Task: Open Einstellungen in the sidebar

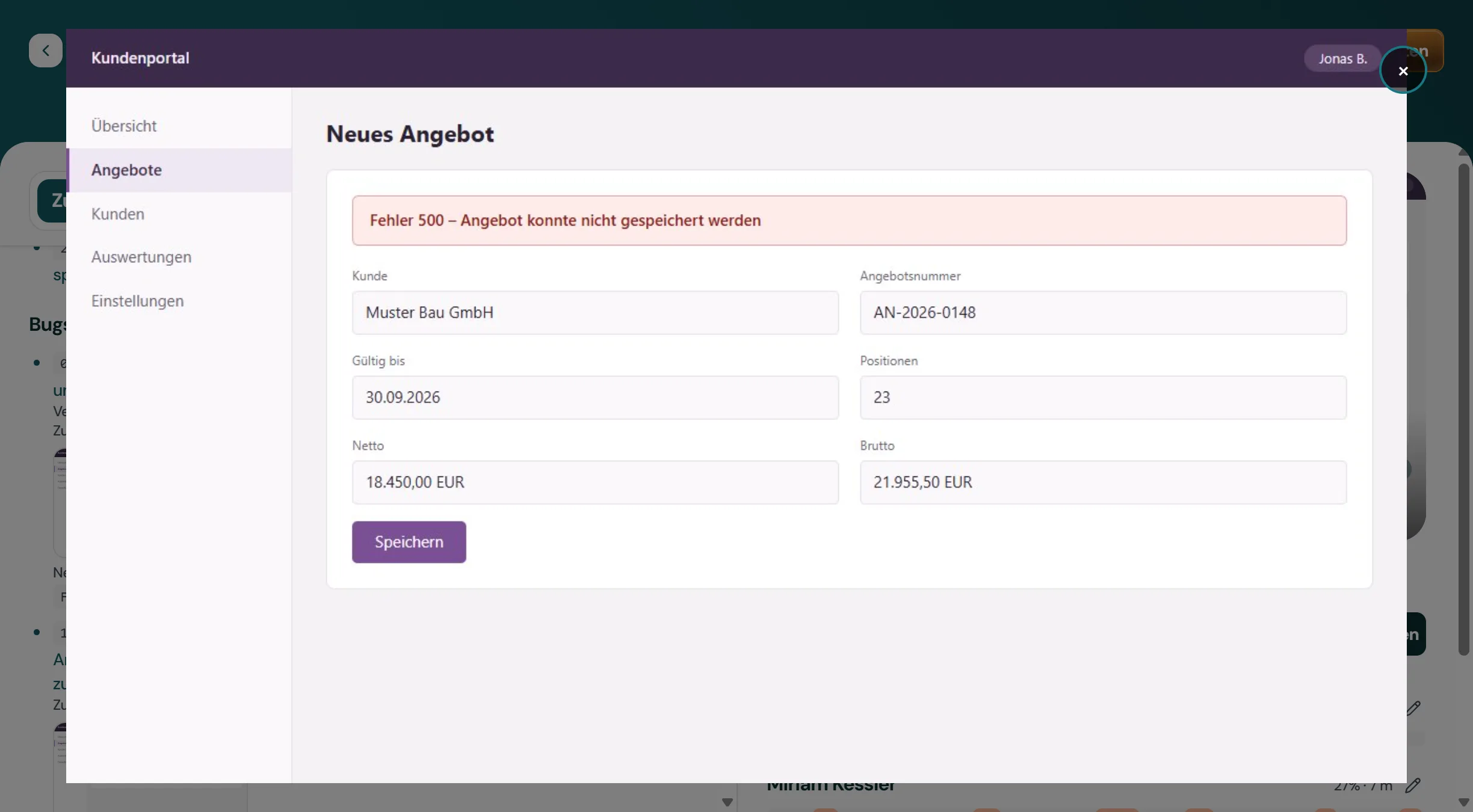Action: point(179,301)
